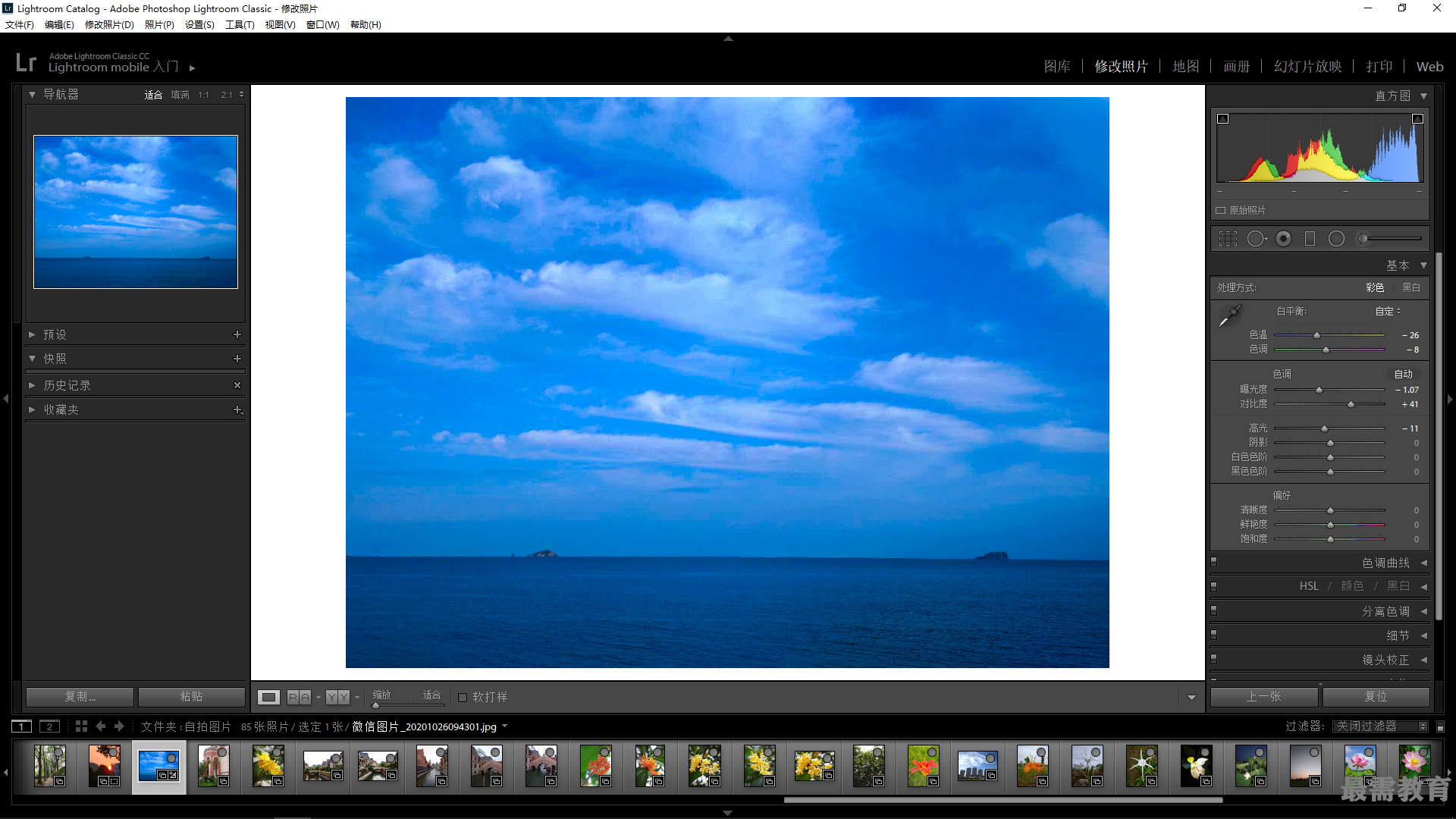The image size is (1456, 819).
Task: Toggle the Lens Corrections panel switch
Action: 1213,660
